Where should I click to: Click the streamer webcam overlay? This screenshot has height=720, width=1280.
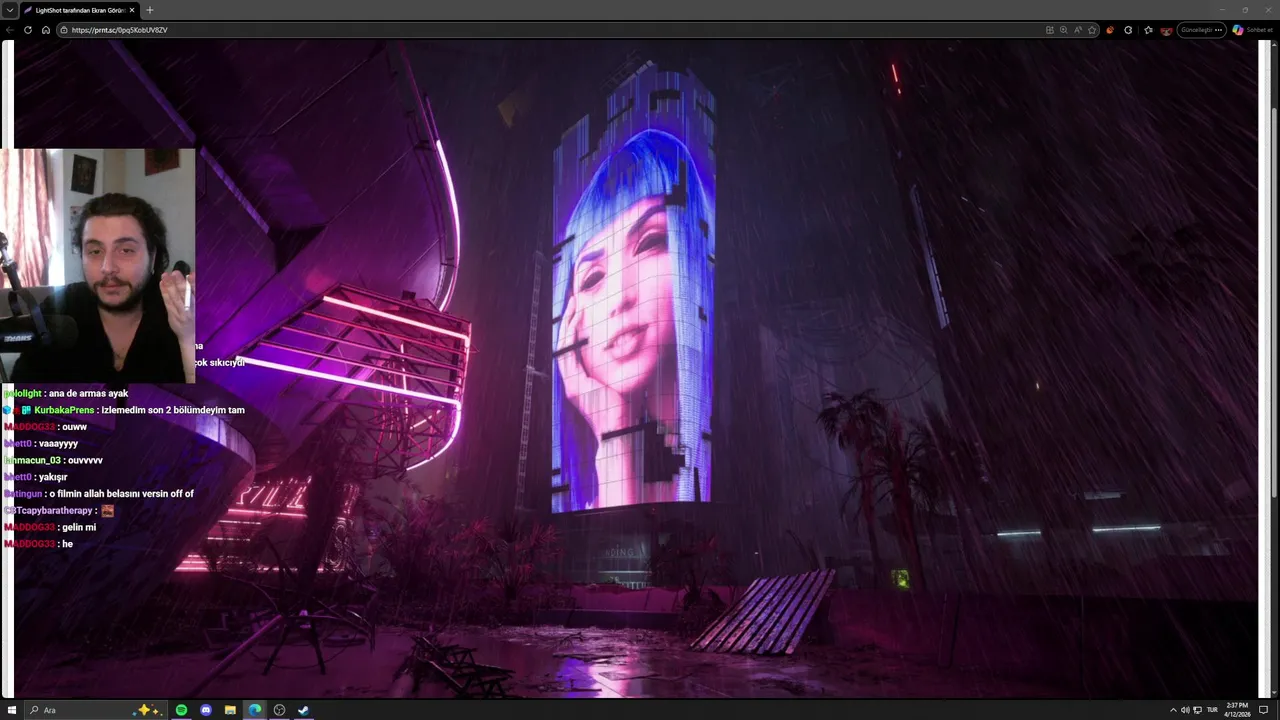tap(98, 266)
